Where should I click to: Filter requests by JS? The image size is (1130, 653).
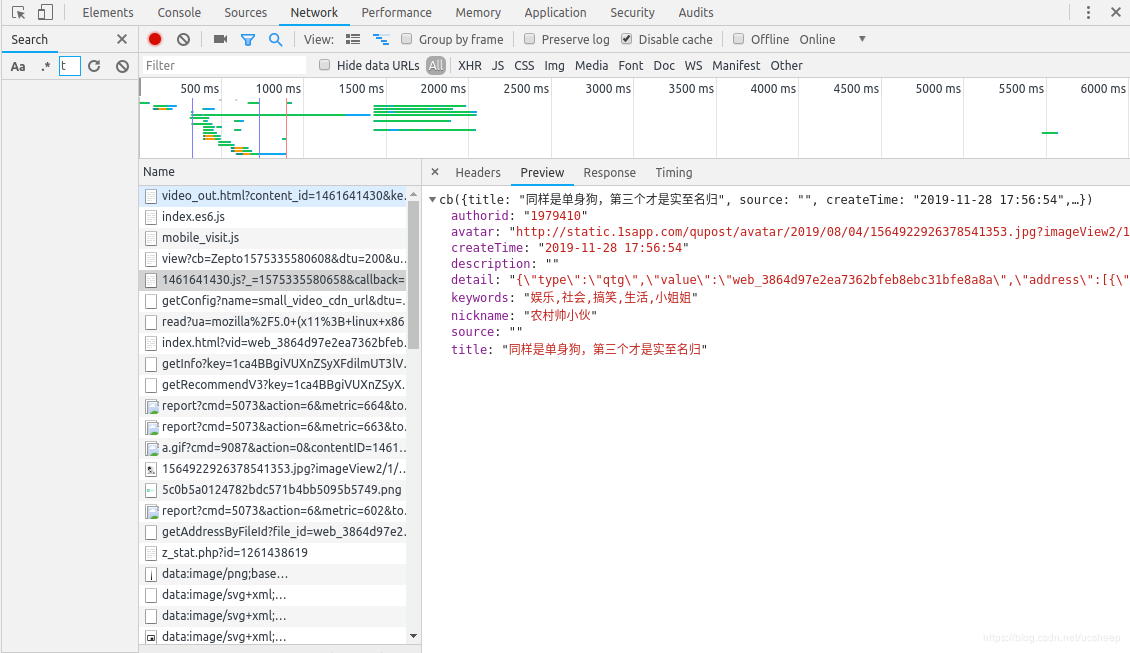tap(498, 66)
